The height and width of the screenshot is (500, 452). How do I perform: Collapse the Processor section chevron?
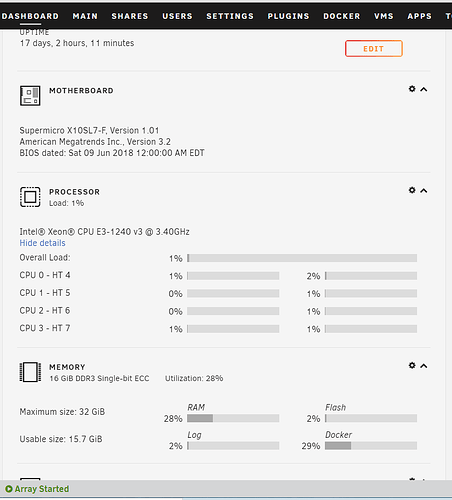pyautogui.click(x=424, y=191)
